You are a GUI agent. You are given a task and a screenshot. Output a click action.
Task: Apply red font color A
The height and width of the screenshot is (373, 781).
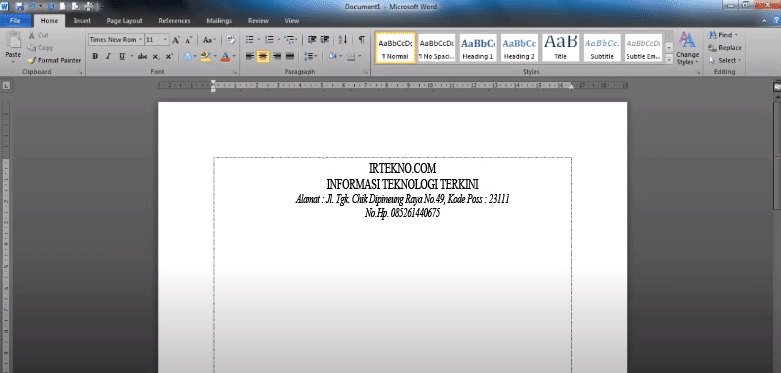[x=225, y=56]
